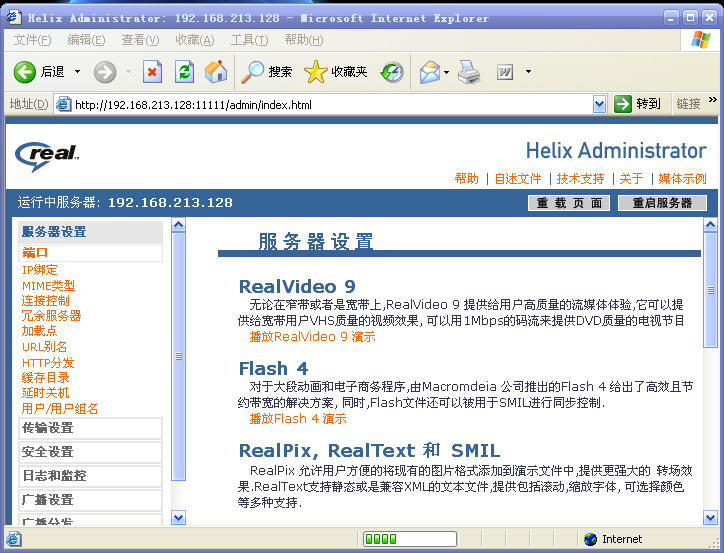The image size is (724, 553).
Task: Click the Back (后退) arrow icon
Action: pos(24,72)
